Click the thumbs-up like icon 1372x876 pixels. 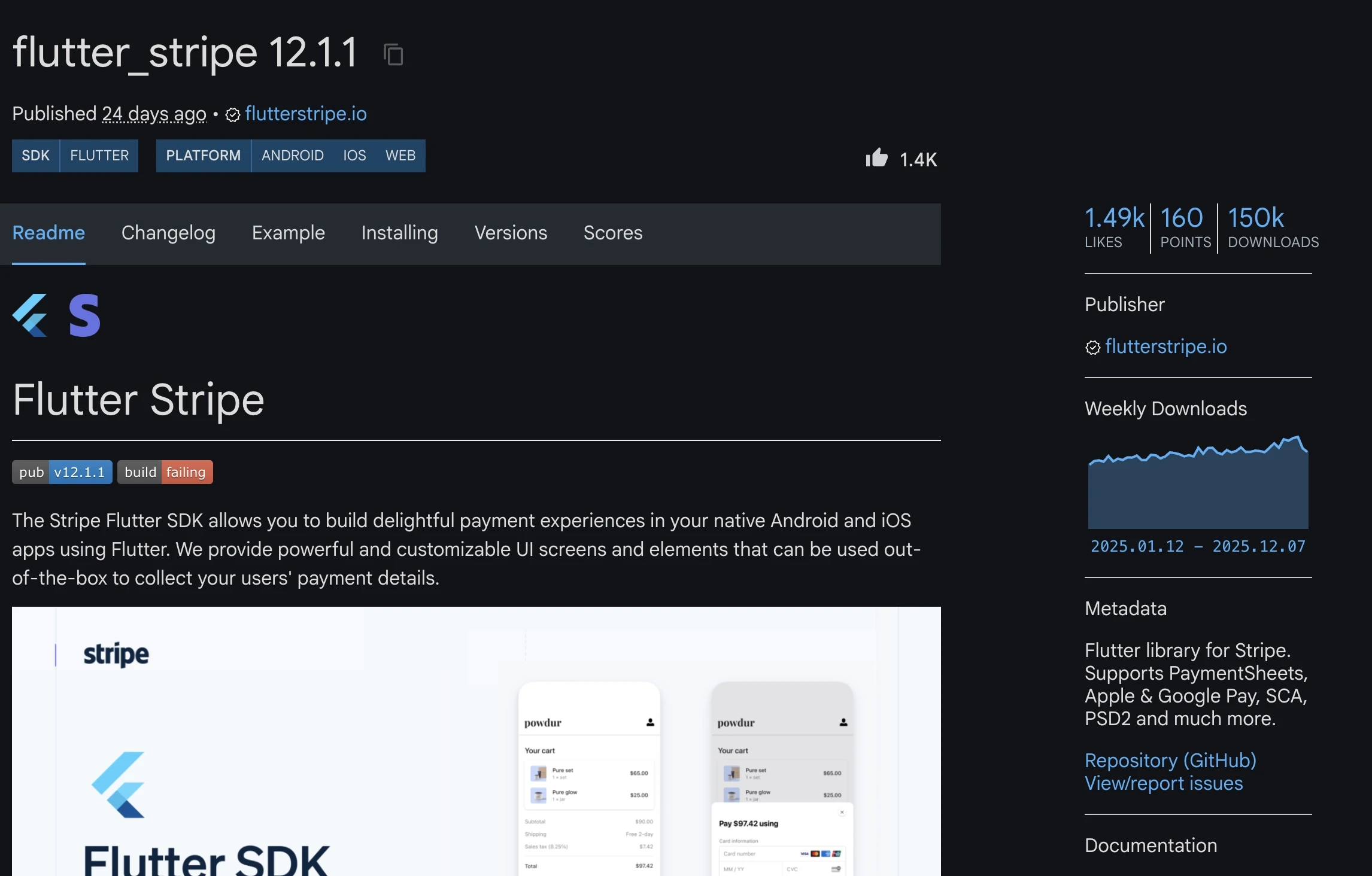tap(876, 158)
